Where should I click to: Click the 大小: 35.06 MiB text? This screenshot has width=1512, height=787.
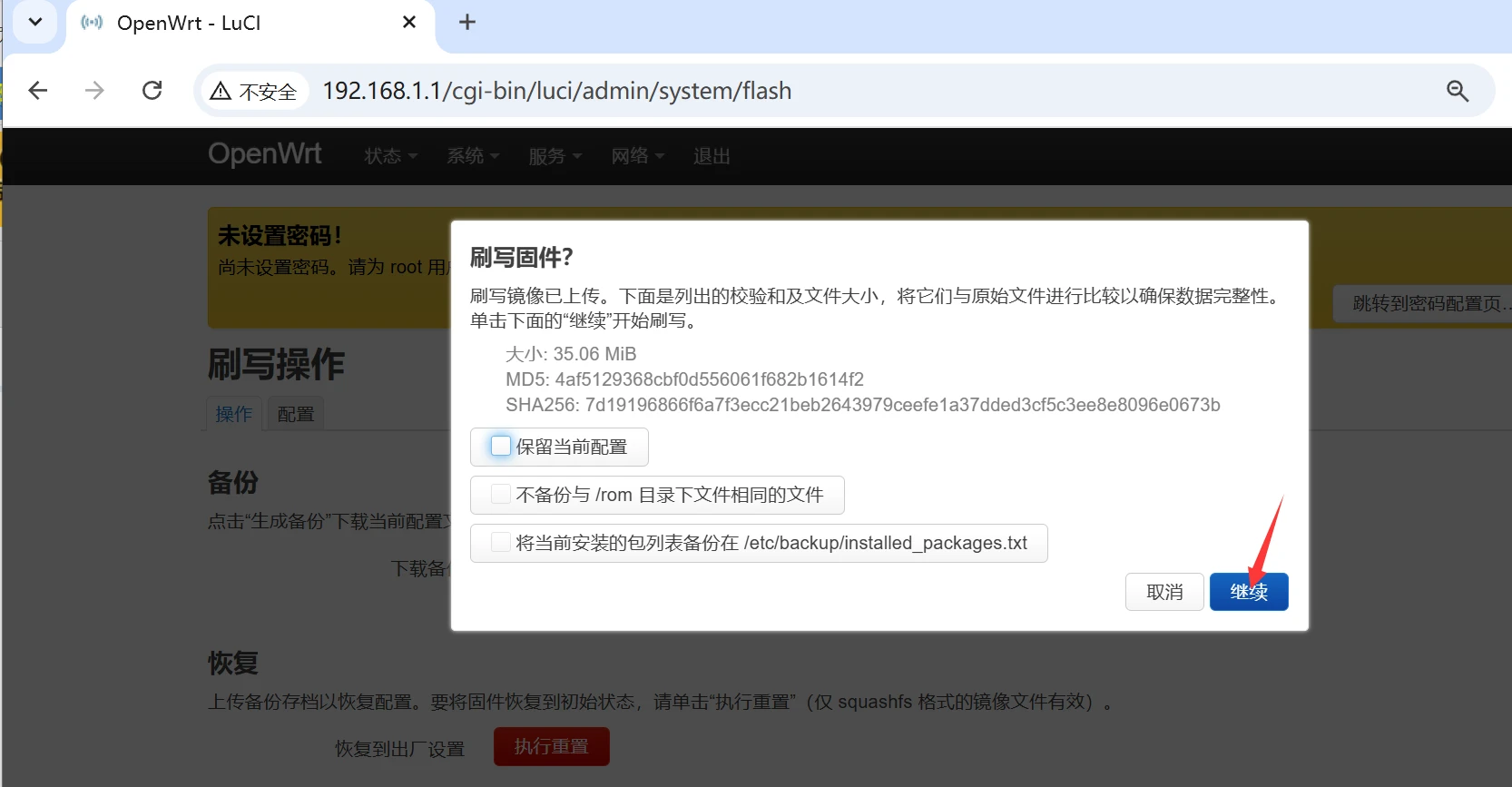(x=571, y=354)
